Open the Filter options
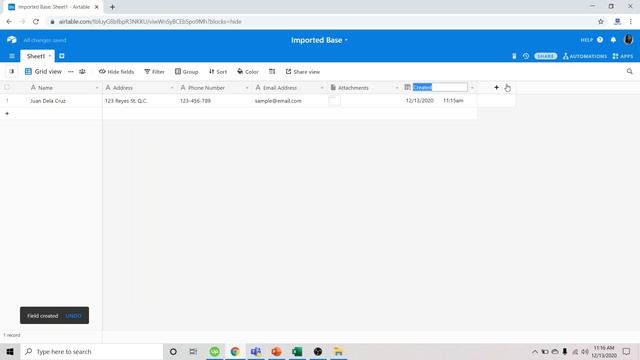 click(x=154, y=71)
